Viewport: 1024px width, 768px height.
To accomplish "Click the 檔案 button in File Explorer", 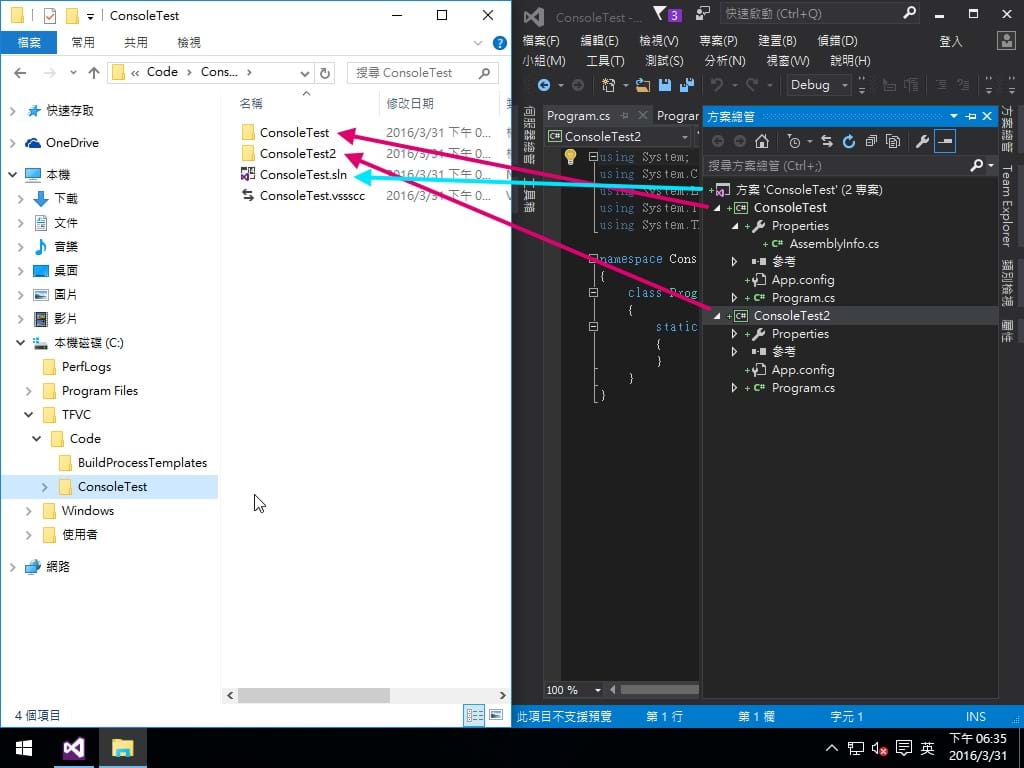I will 29,43.
